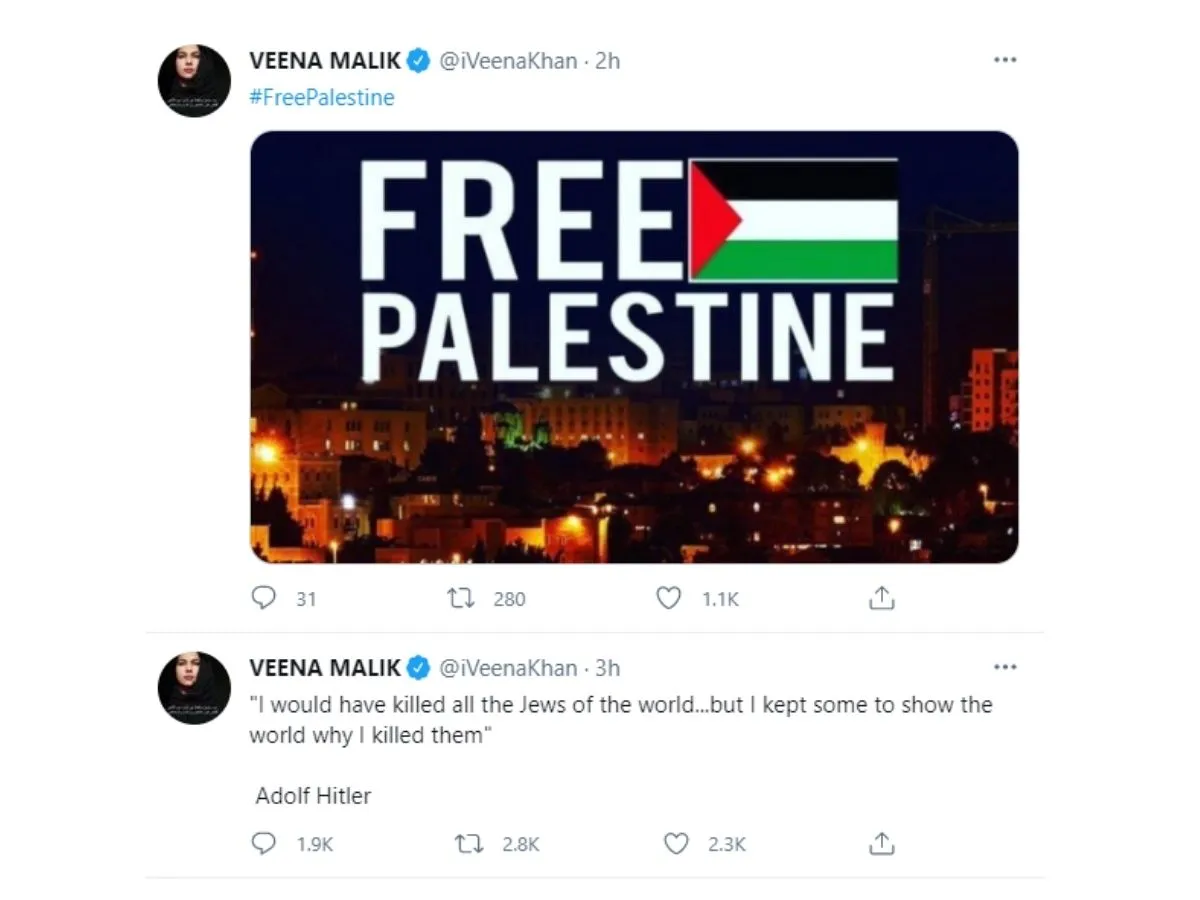1200x900 pixels.
Task: Like the tweet with 2.3K likes
Action: (x=677, y=844)
